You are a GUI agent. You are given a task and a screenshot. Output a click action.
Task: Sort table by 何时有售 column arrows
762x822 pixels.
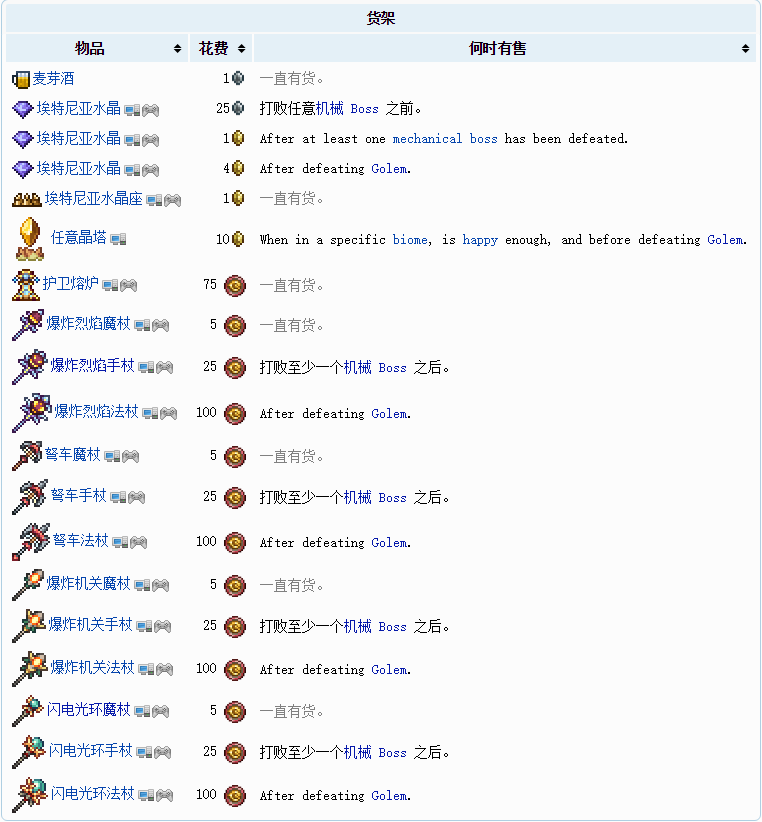pyautogui.click(x=745, y=49)
